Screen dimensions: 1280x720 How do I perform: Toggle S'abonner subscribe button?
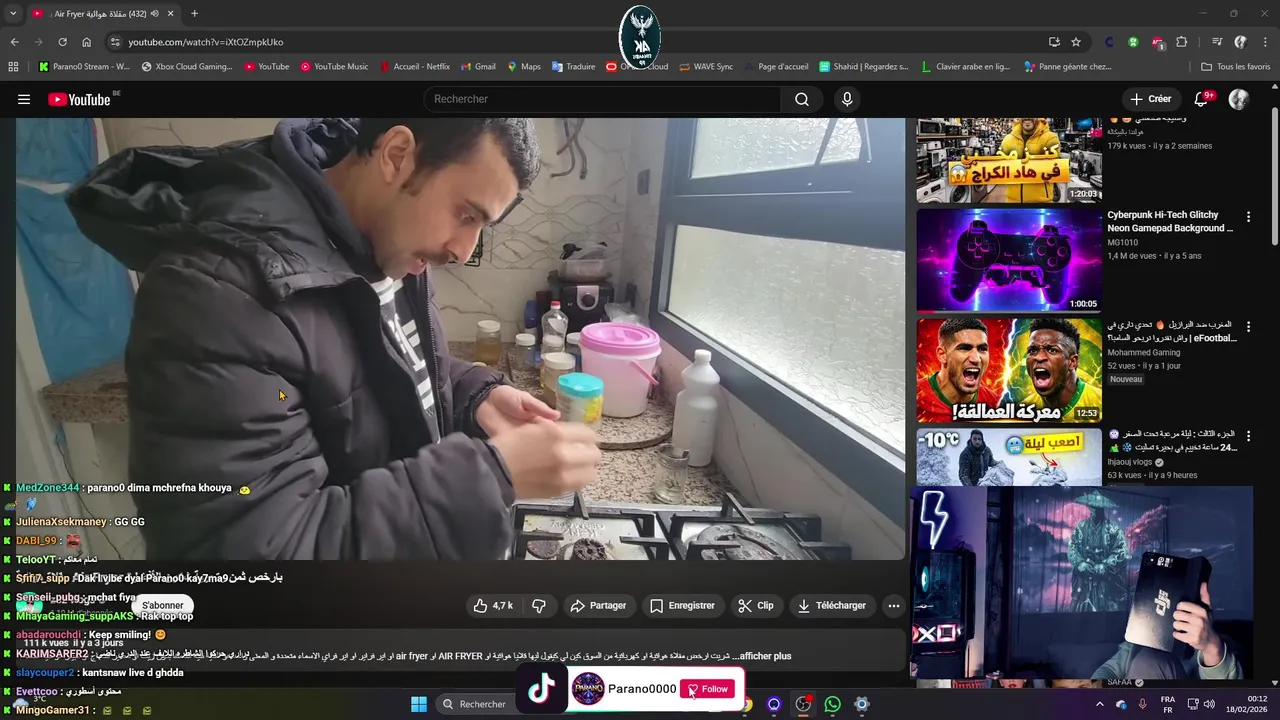point(162,605)
